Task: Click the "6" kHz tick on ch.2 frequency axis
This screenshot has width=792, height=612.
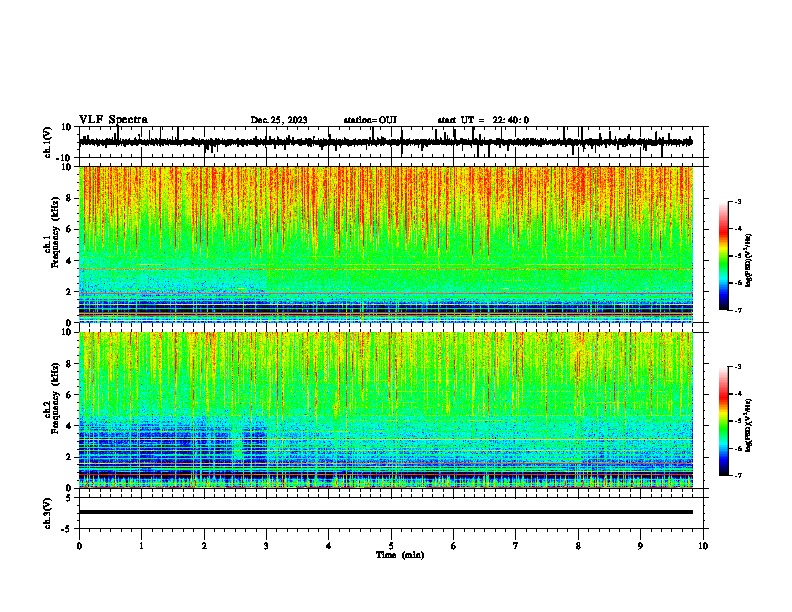Action: point(70,394)
